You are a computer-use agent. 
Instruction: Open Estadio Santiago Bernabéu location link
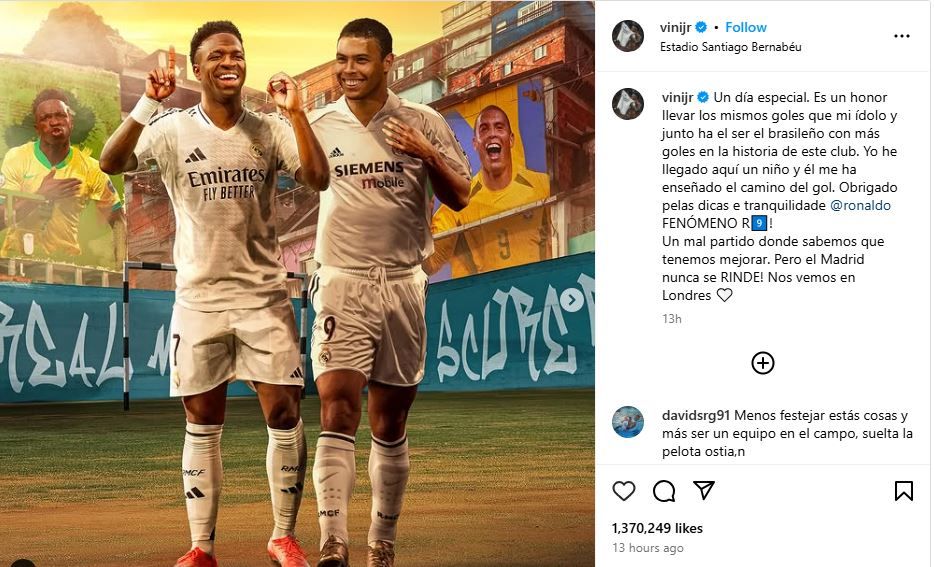730,46
